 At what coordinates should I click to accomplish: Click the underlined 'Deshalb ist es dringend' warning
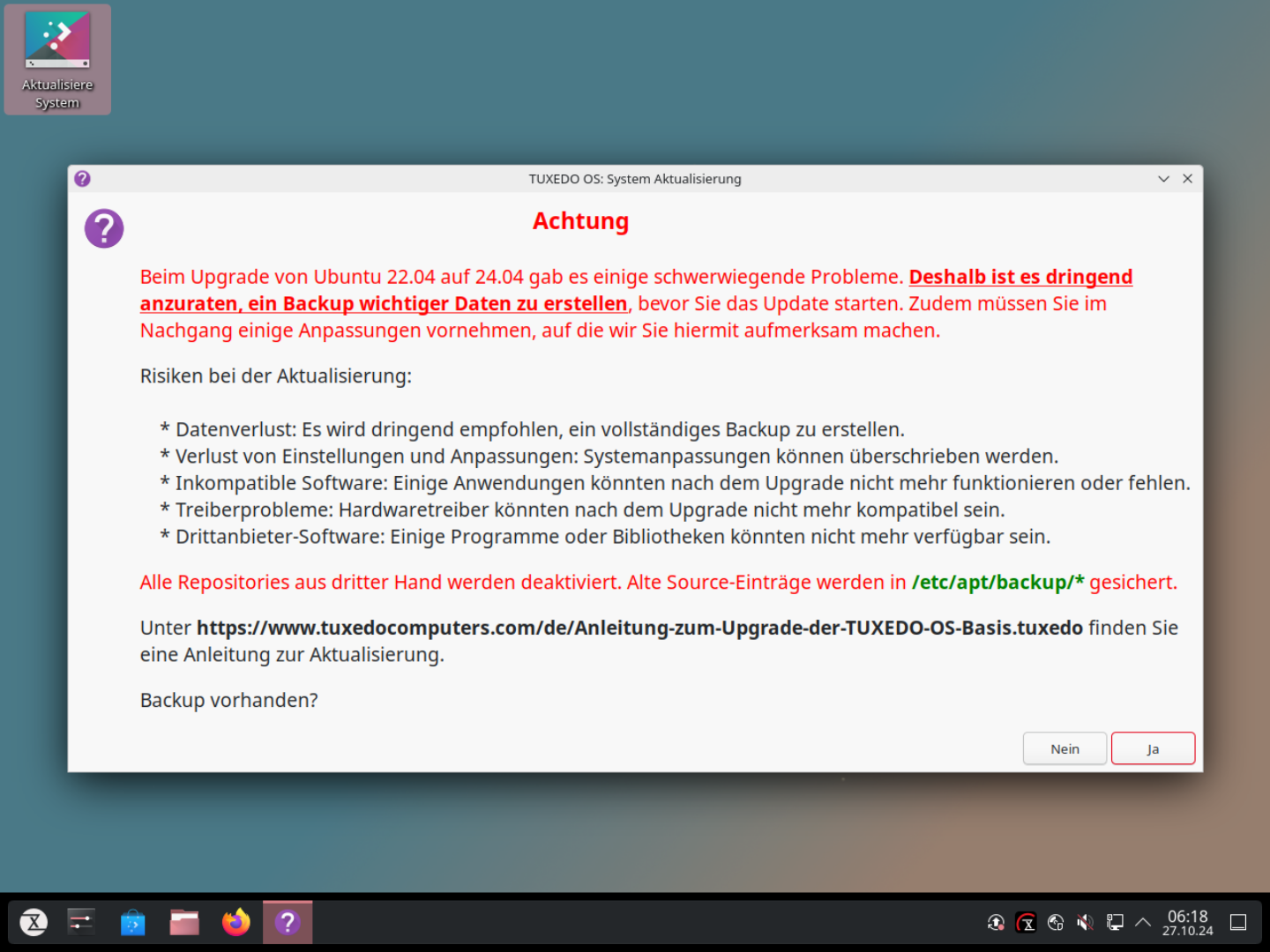(1020, 277)
